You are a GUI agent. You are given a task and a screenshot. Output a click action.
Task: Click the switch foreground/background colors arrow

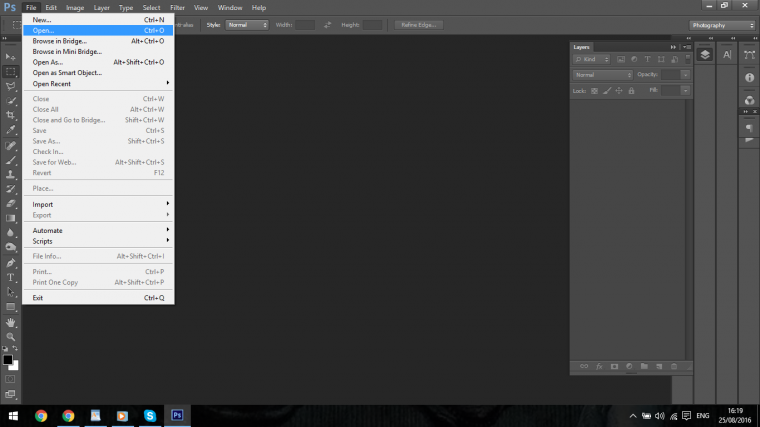pyautogui.click(x=15, y=348)
